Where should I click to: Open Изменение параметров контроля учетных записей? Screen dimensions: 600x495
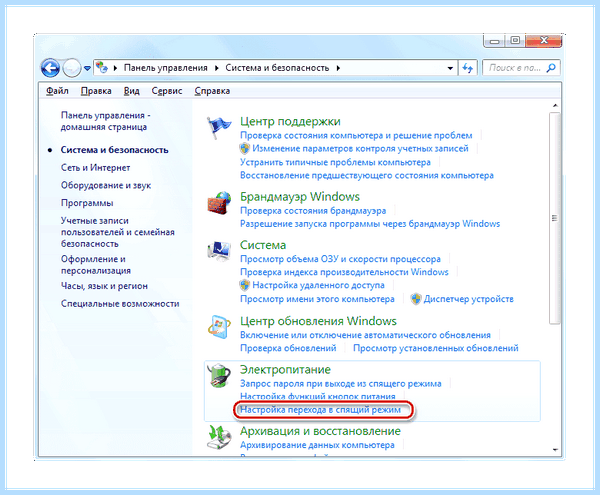360,148
